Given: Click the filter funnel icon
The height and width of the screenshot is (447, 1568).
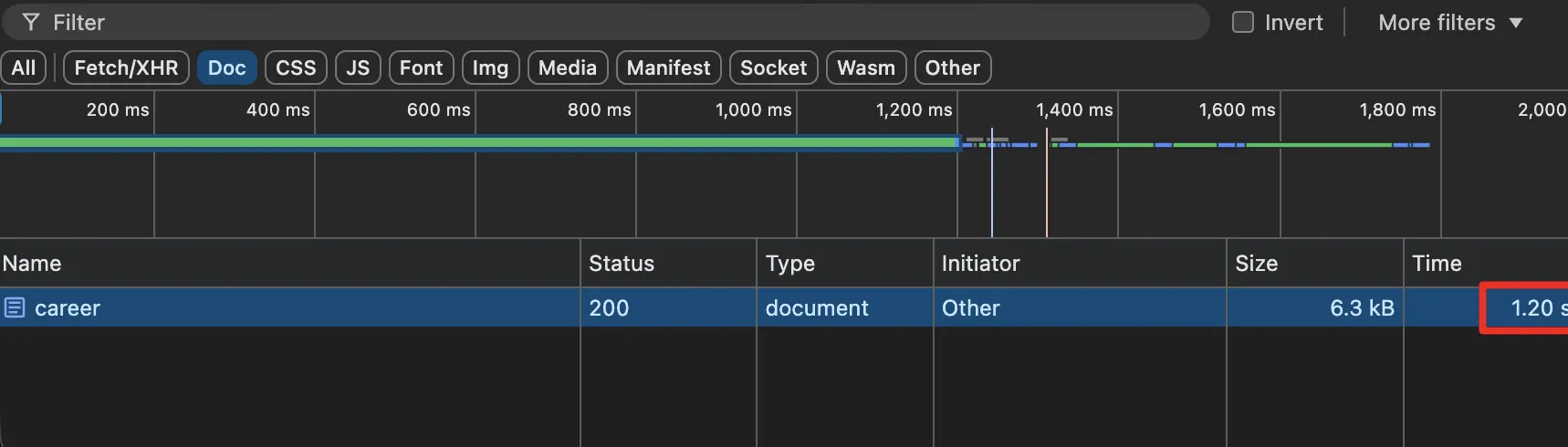Looking at the screenshot, I should pyautogui.click(x=30, y=22).
